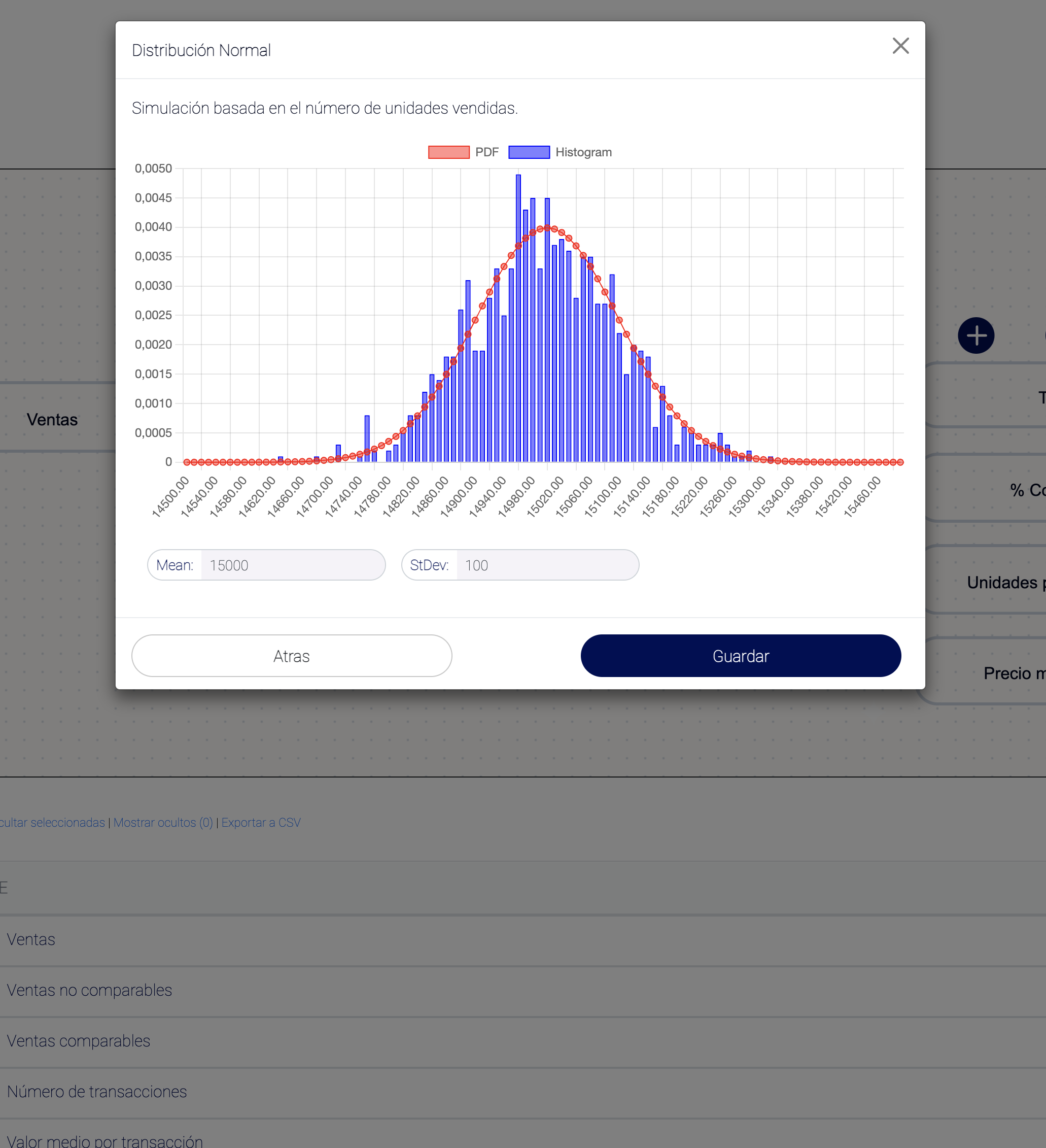Open the Mostrar ocultos (0) link

[x=163, y=823]
